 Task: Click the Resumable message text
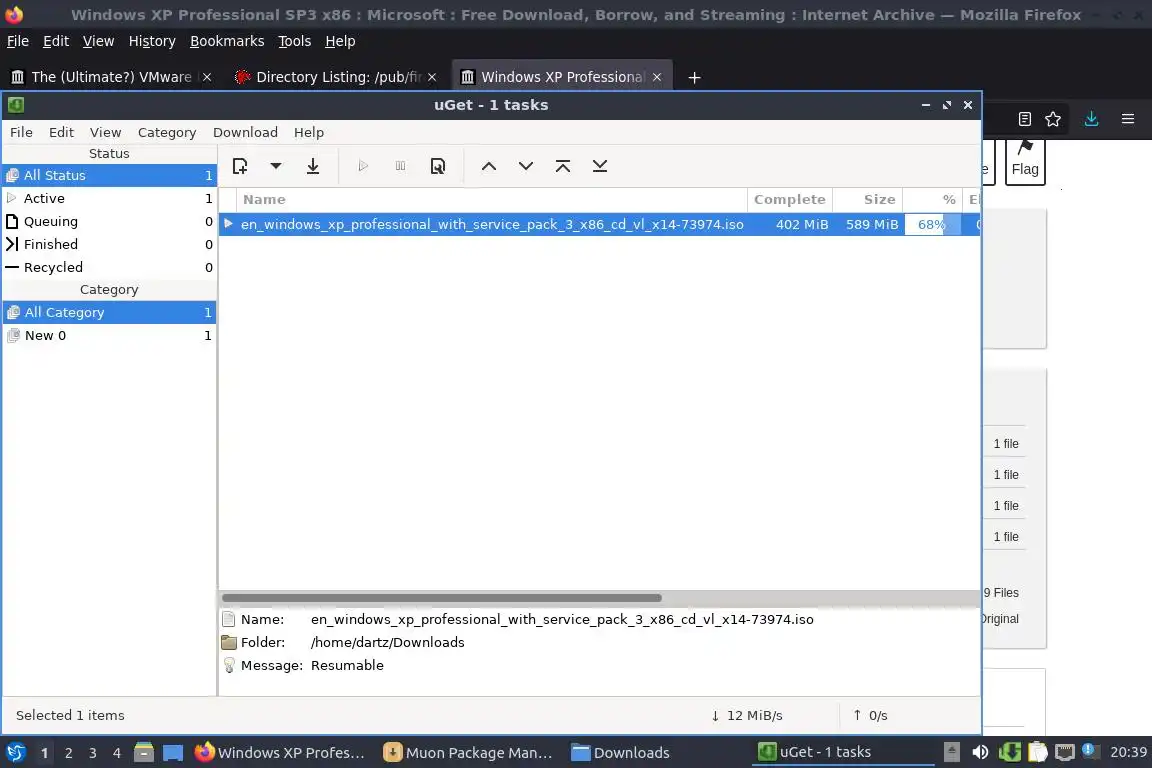tap(347, 665)
